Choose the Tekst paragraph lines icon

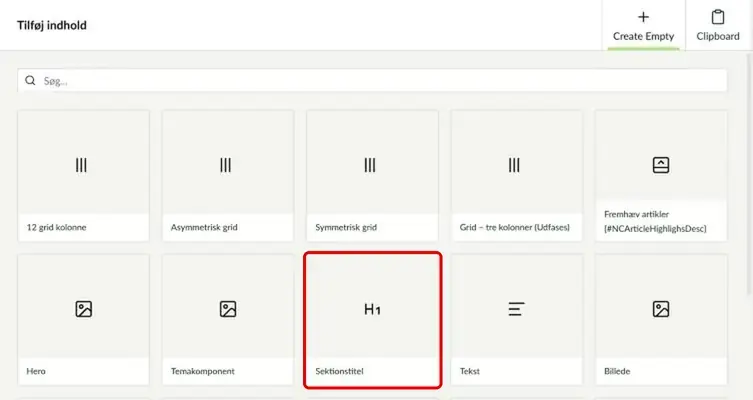click(x=516, y=309)
